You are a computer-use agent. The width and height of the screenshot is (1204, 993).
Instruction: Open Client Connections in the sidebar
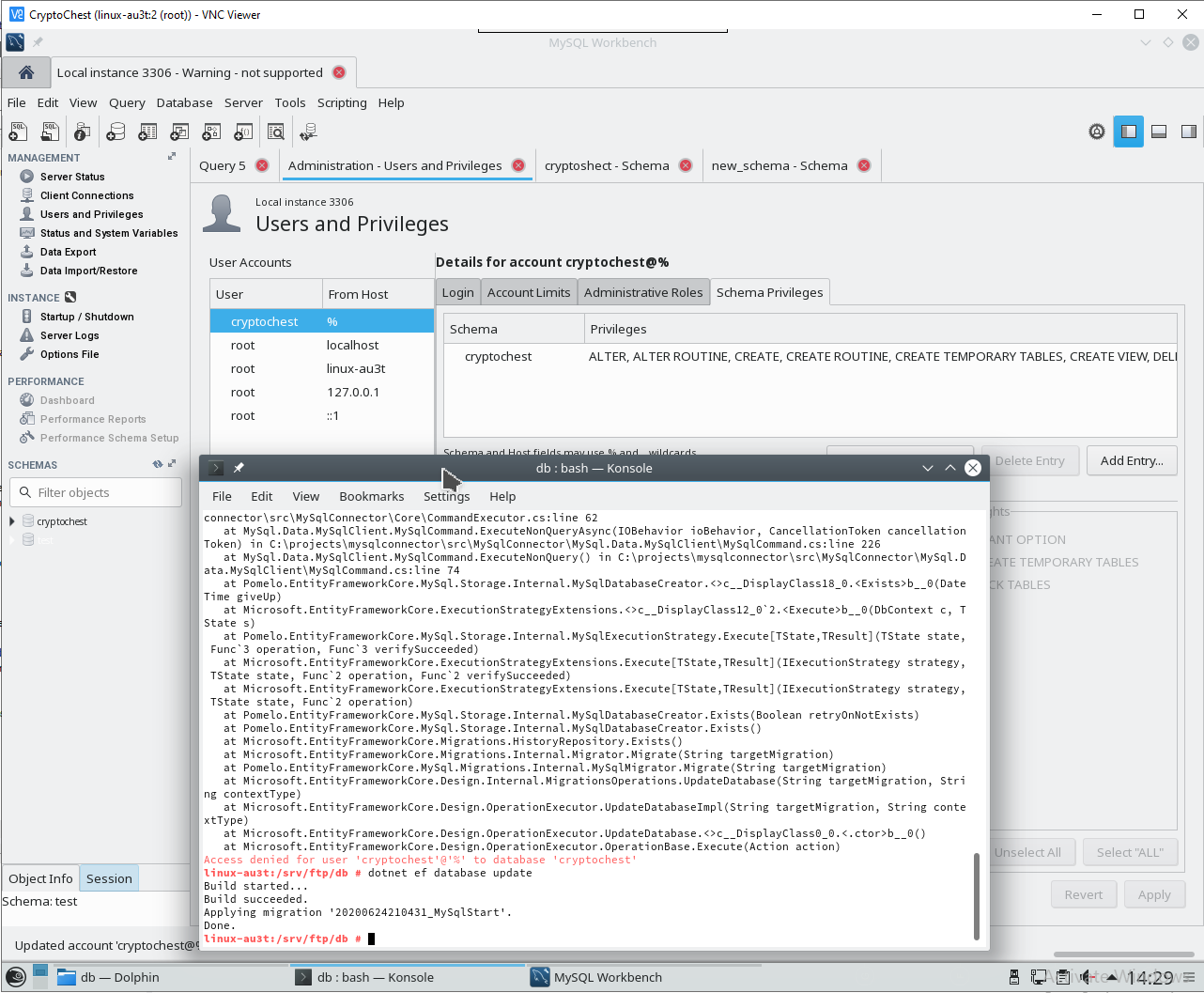[86, 195]
